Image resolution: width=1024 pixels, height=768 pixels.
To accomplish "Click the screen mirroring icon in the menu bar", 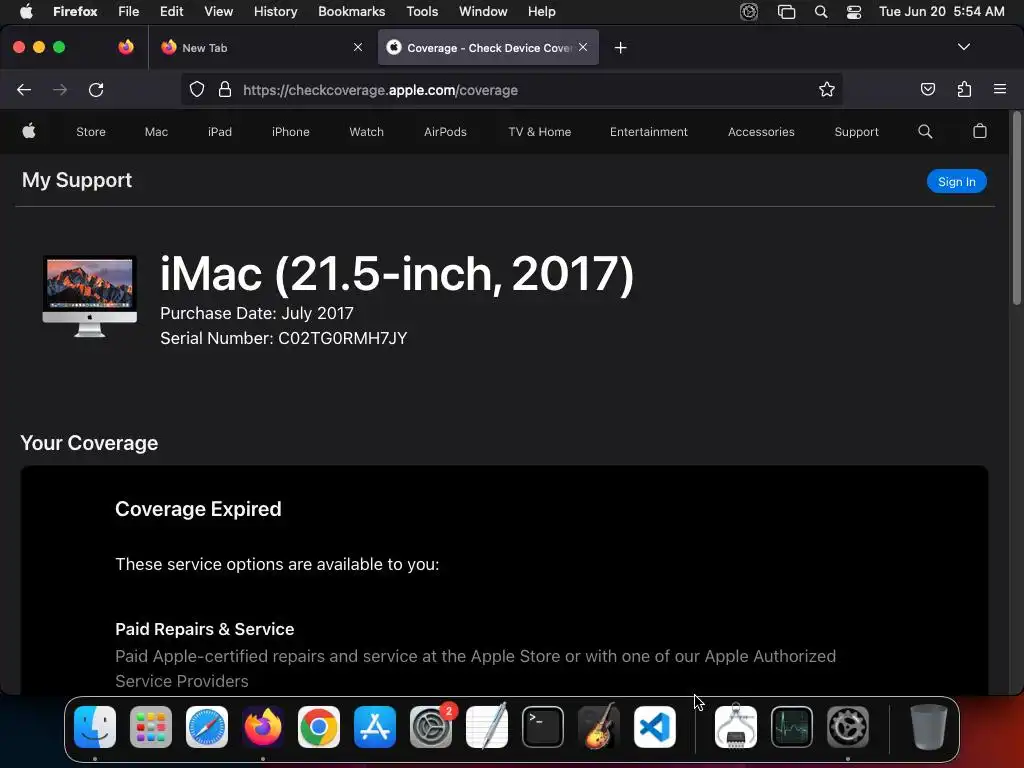I will (786, 12).
